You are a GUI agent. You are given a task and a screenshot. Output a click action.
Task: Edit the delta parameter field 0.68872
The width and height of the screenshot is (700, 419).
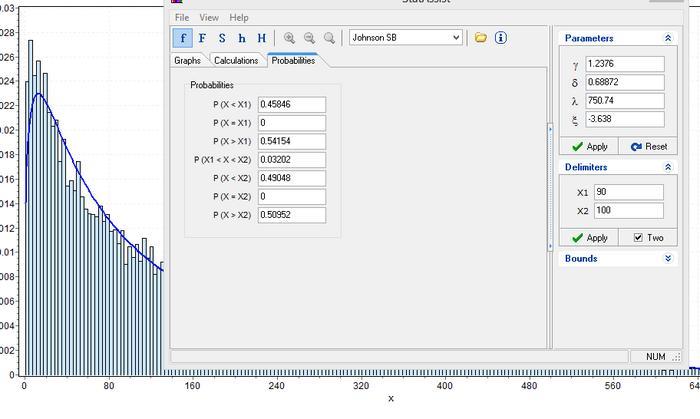(625, 82)
